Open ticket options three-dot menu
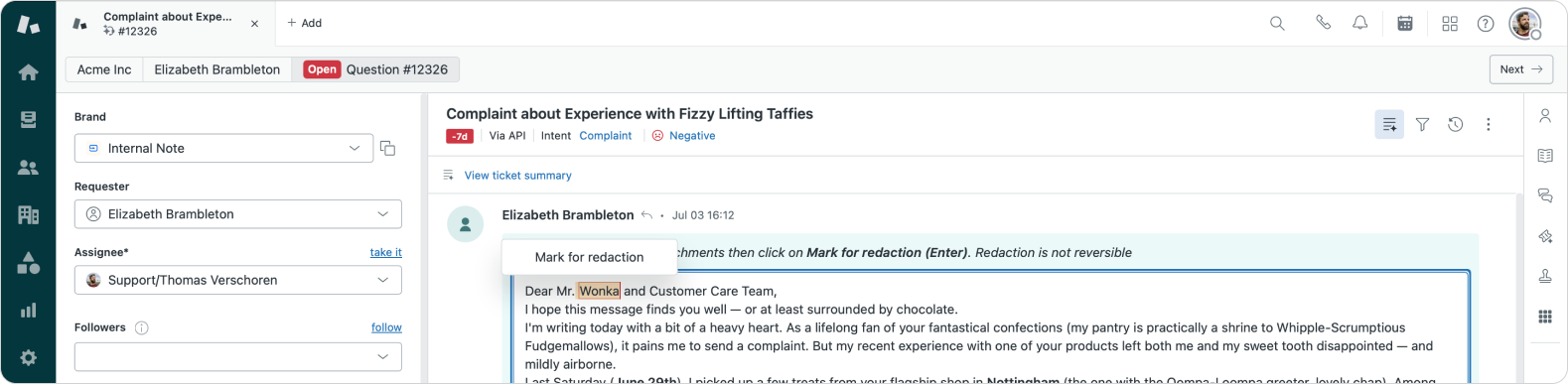The image size is (1568, 384). pyautogui.click(x=1488, y=124)
